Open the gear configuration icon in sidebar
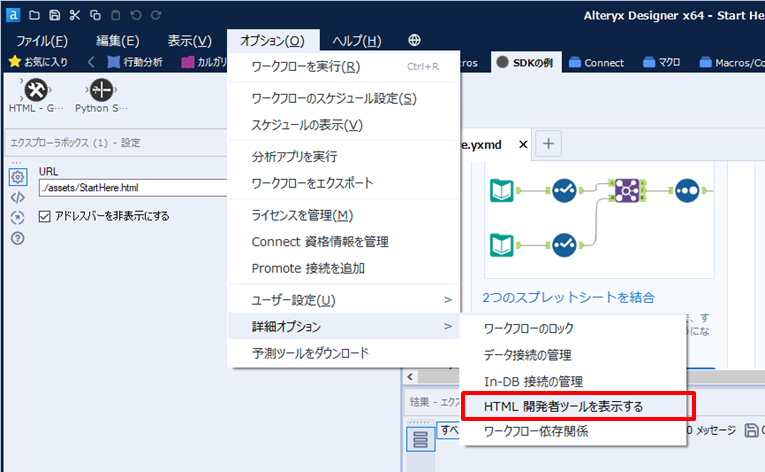The width and height of the screenshot is (765, 472). point(18,177)
